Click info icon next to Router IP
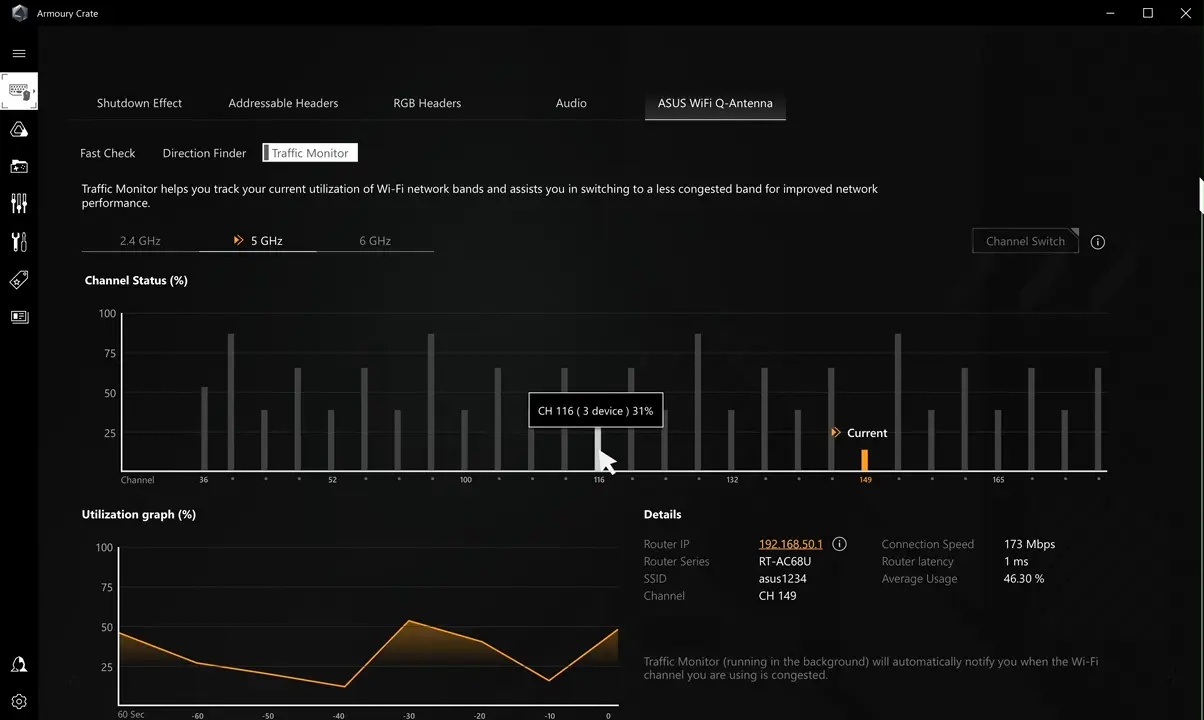This screenshot has width=1204, height=720. tap(839, 544)
